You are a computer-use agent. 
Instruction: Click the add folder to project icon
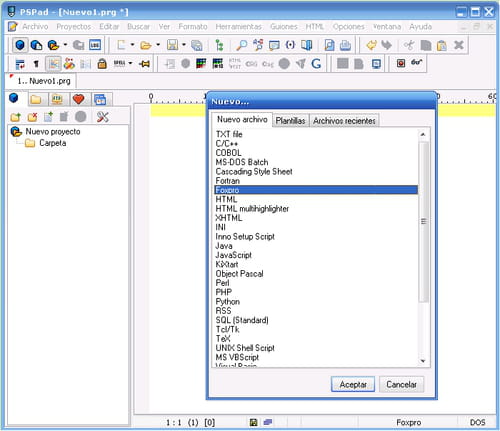pyautogui.click(x=15, y=117)
